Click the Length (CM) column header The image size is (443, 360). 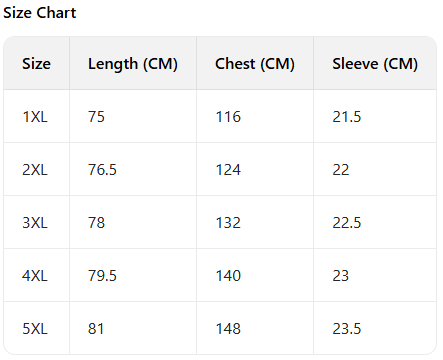pos(133,64)
